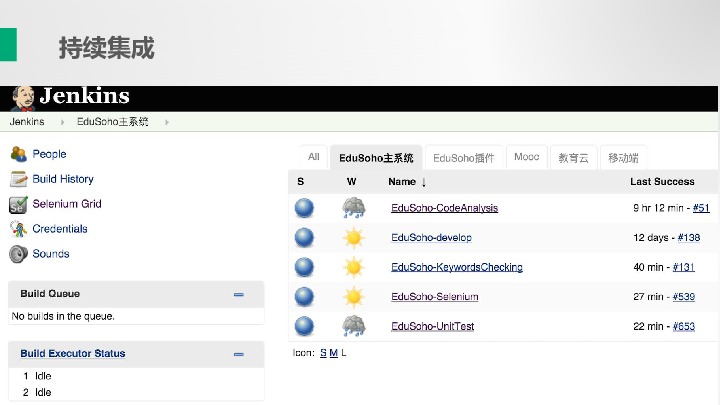The image size is (720, 405).
Task: Open the Sounds link
Action: (51, 253)
